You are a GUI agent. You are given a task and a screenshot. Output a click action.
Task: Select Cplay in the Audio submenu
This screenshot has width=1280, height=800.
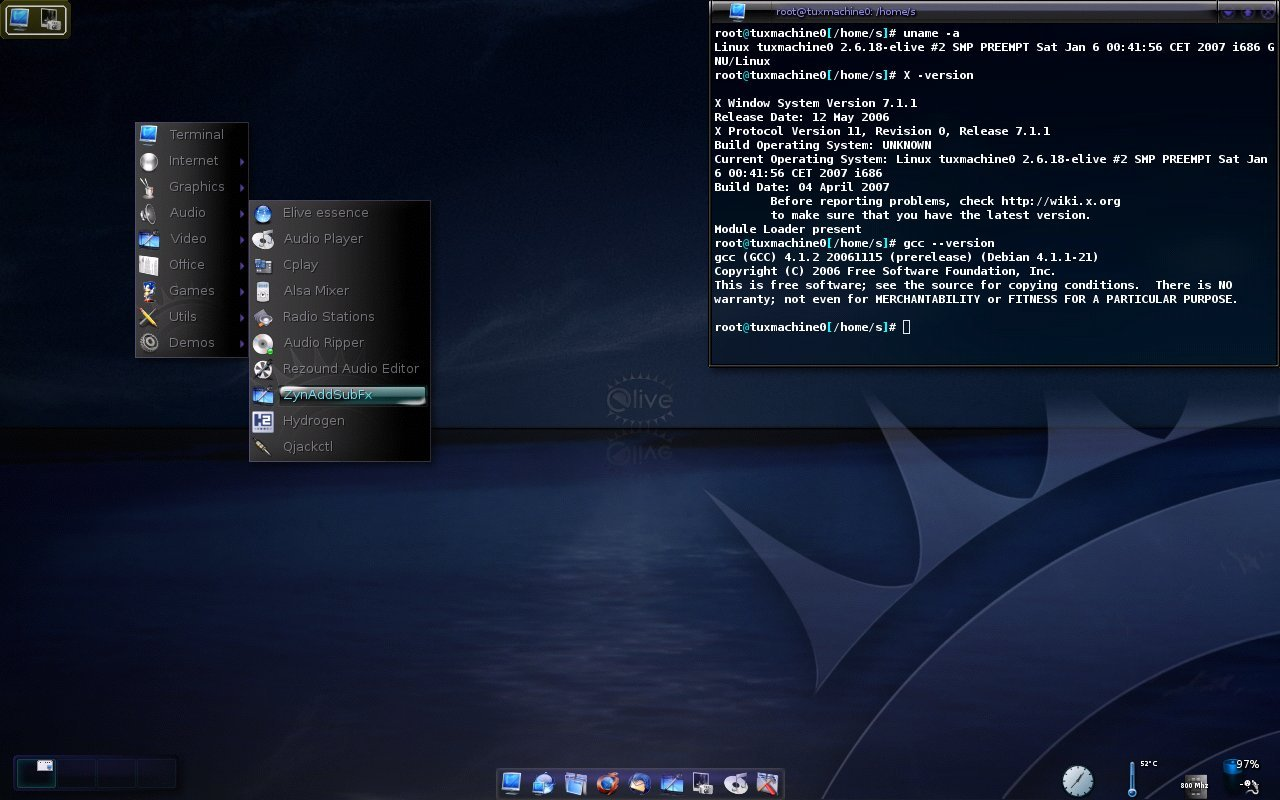click(x=340, y=265)
